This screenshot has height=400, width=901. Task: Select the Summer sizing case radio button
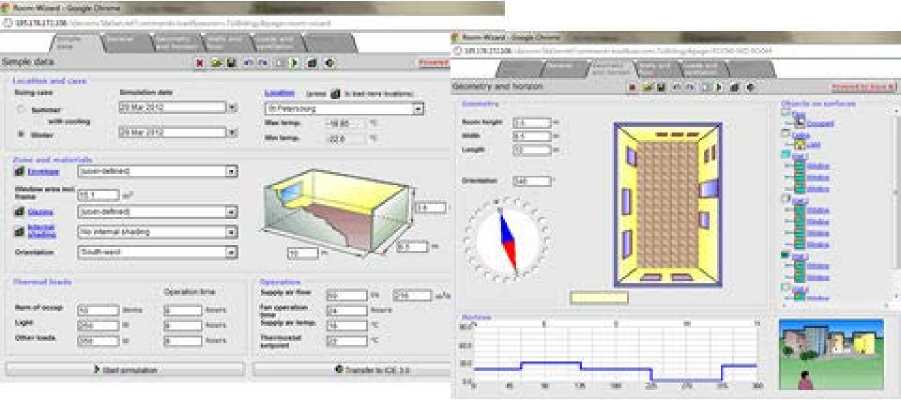21,109
